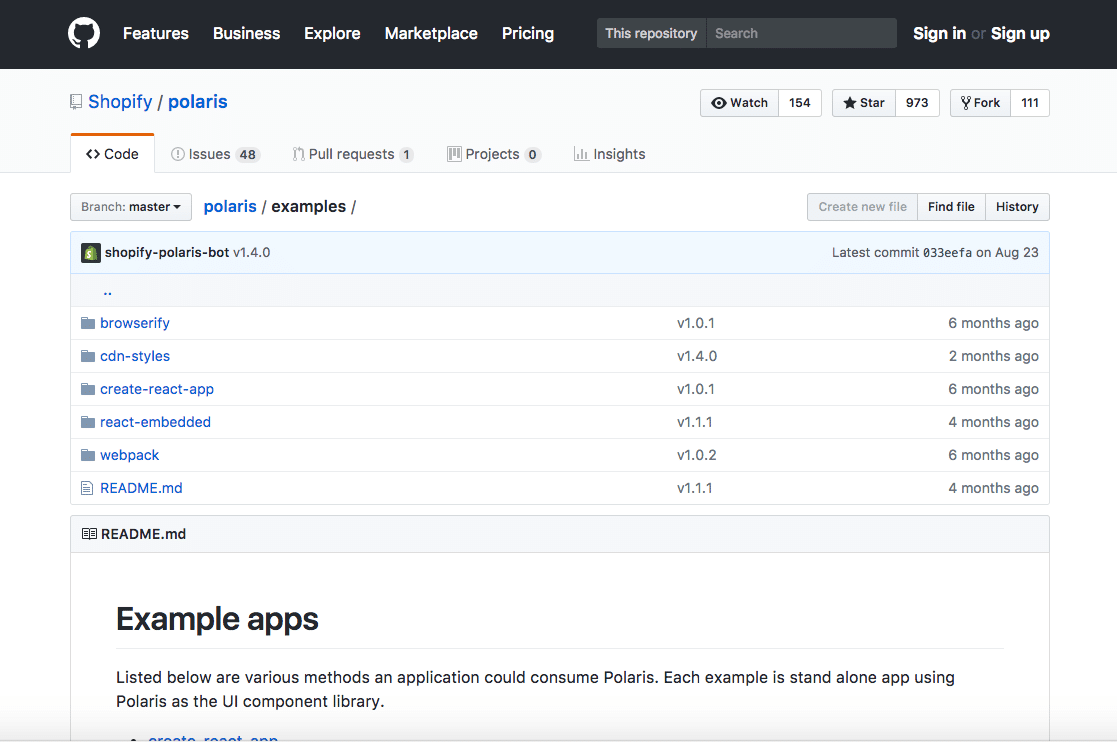Open the Insights tab
1117x742 pixels.
coord(610,154)
